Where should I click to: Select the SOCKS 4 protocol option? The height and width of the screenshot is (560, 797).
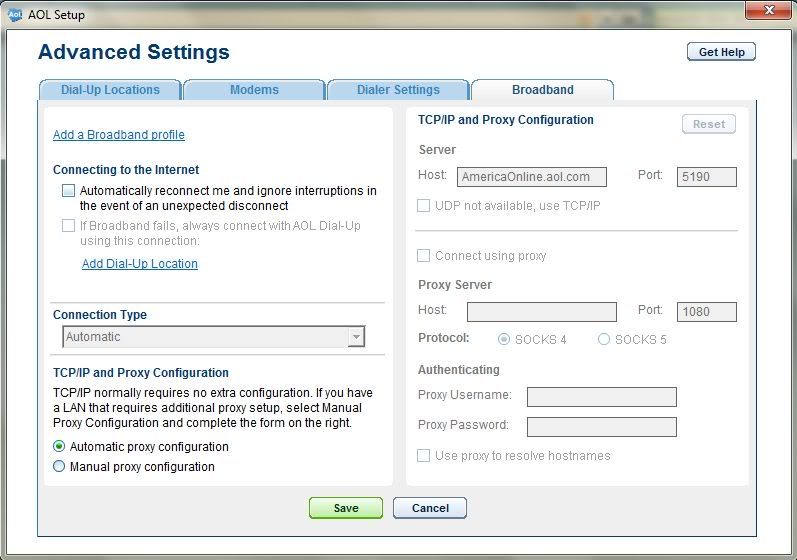[x=504, y=339]
